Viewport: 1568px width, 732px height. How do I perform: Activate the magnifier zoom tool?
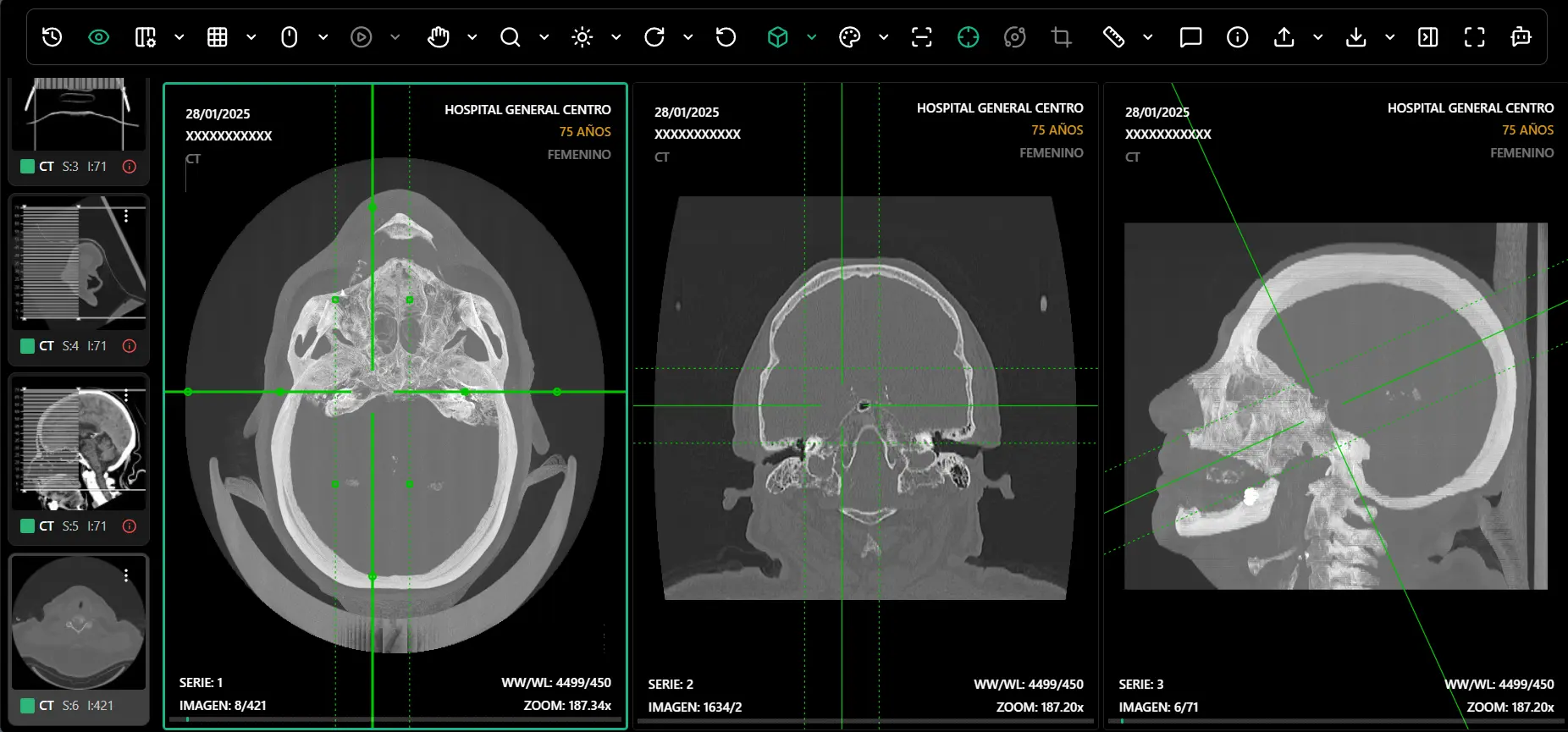pos(510,37)
